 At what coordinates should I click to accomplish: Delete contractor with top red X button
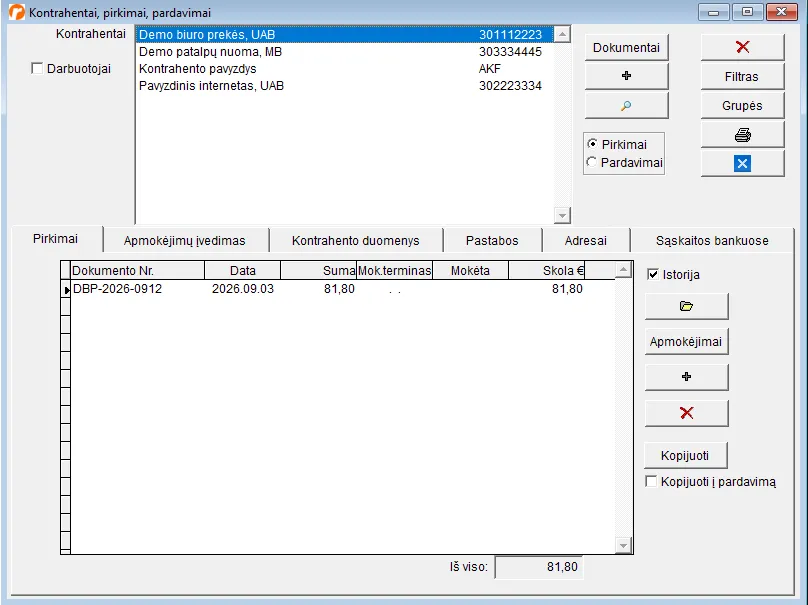click(742, 47)
